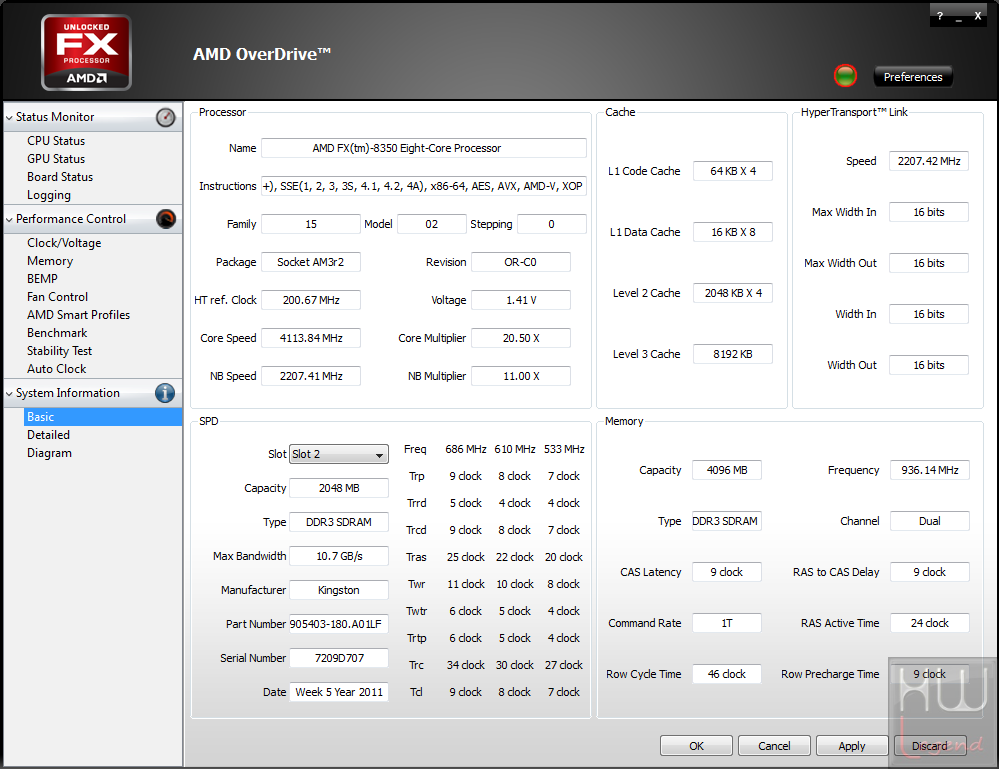Click the 686 MHz frequency column header

tap(466, 449)
